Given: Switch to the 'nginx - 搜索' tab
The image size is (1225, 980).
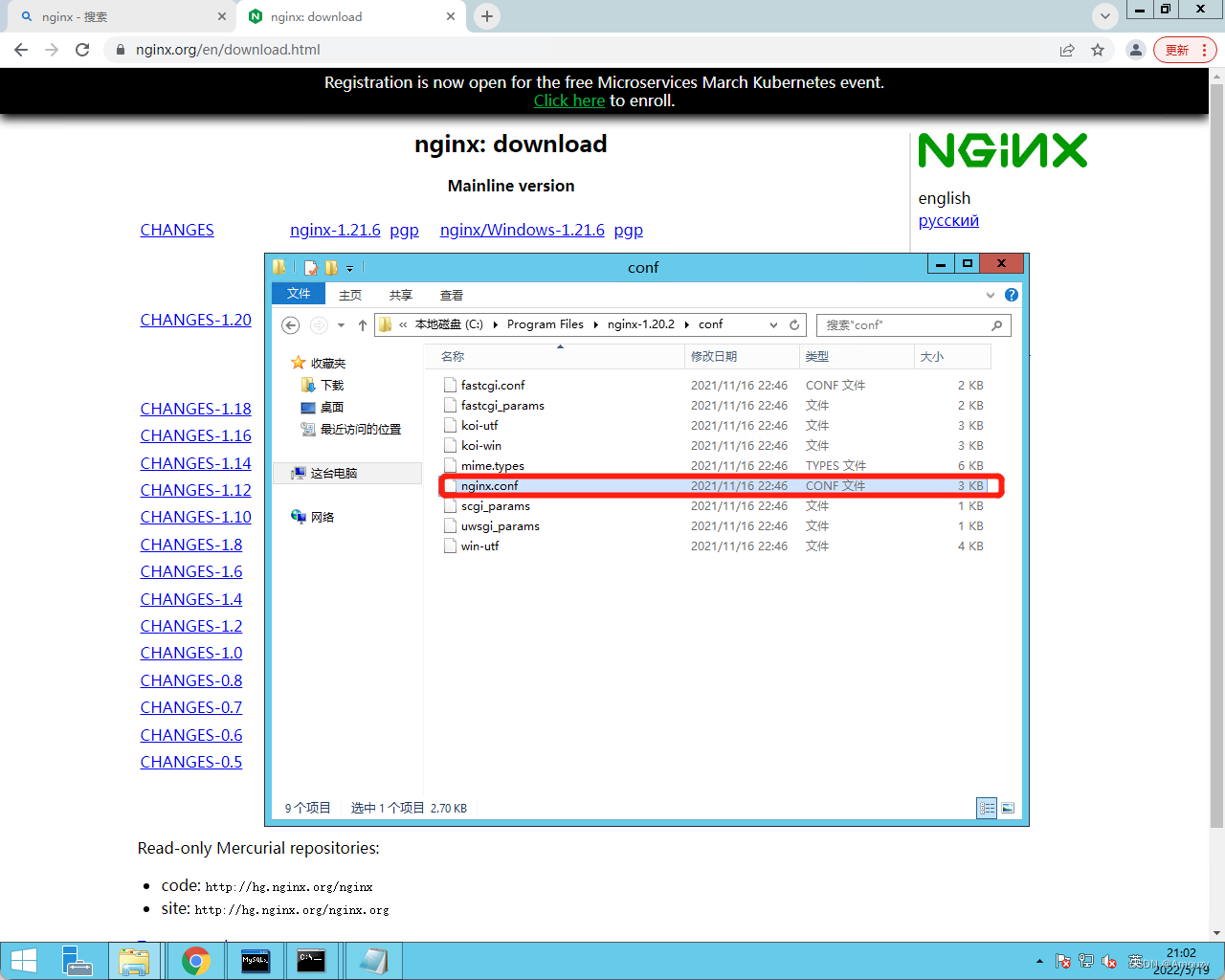Looking at the screenshot, I should pos(122,16).
